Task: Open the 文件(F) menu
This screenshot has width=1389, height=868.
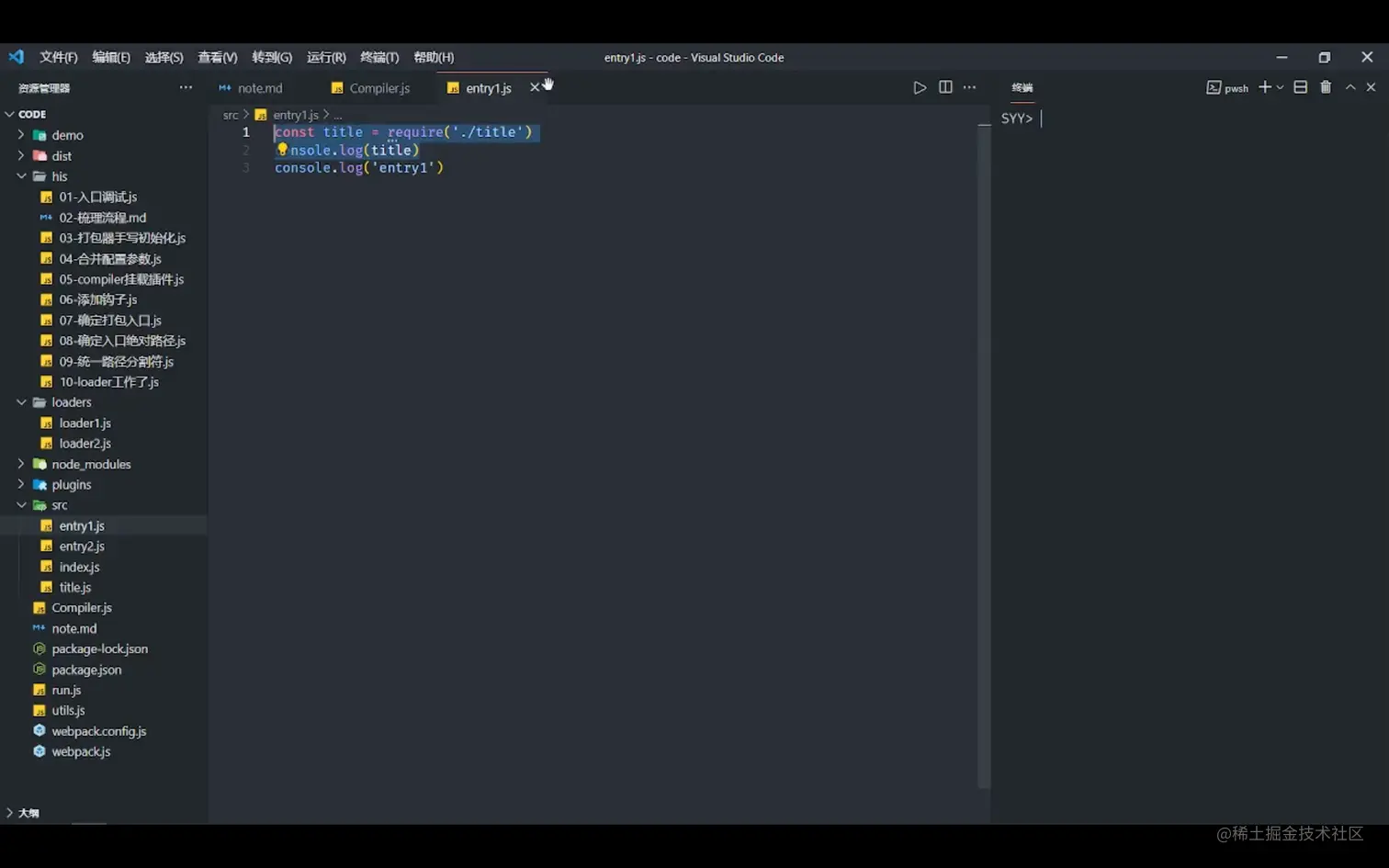Action: coord(59,57)
